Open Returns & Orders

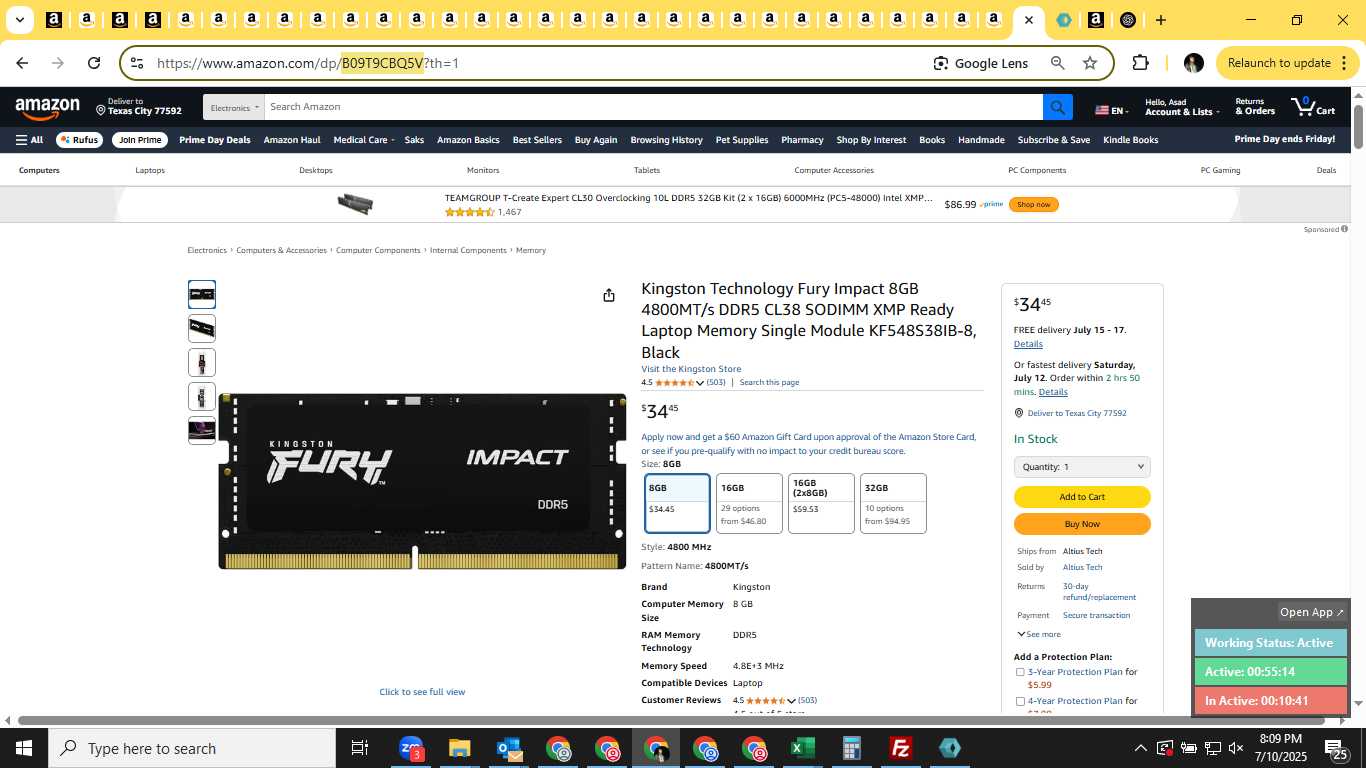(1255, 106)
